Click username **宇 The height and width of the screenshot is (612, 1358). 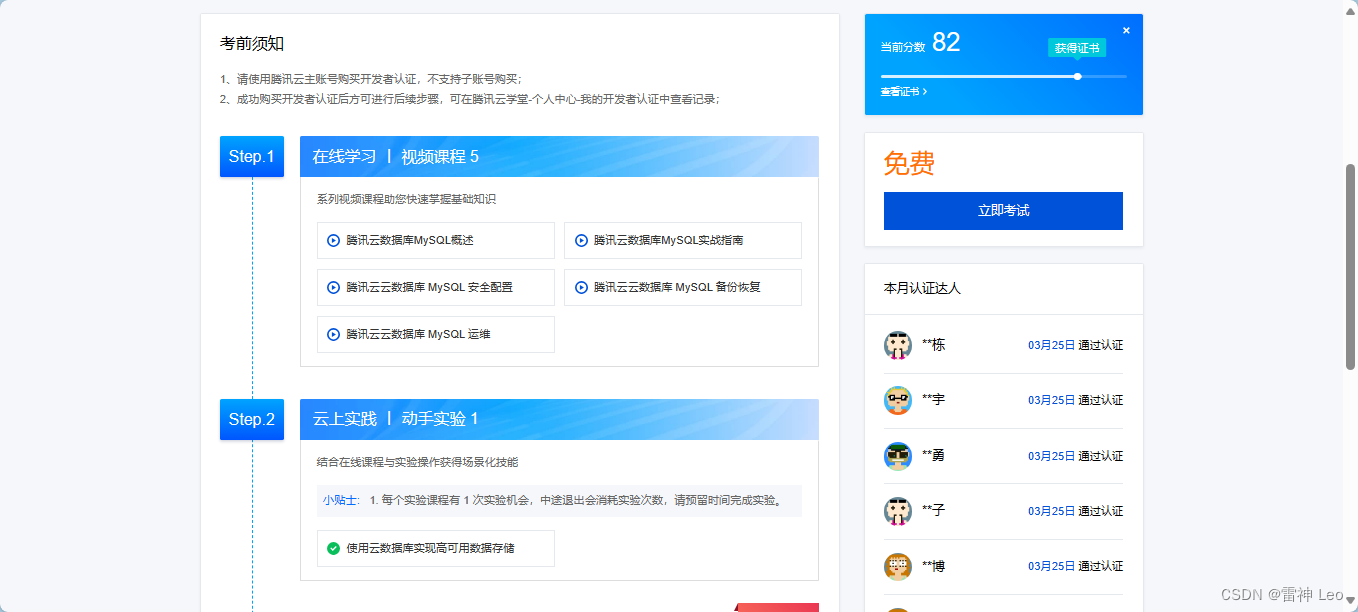(x=933, y=400)
